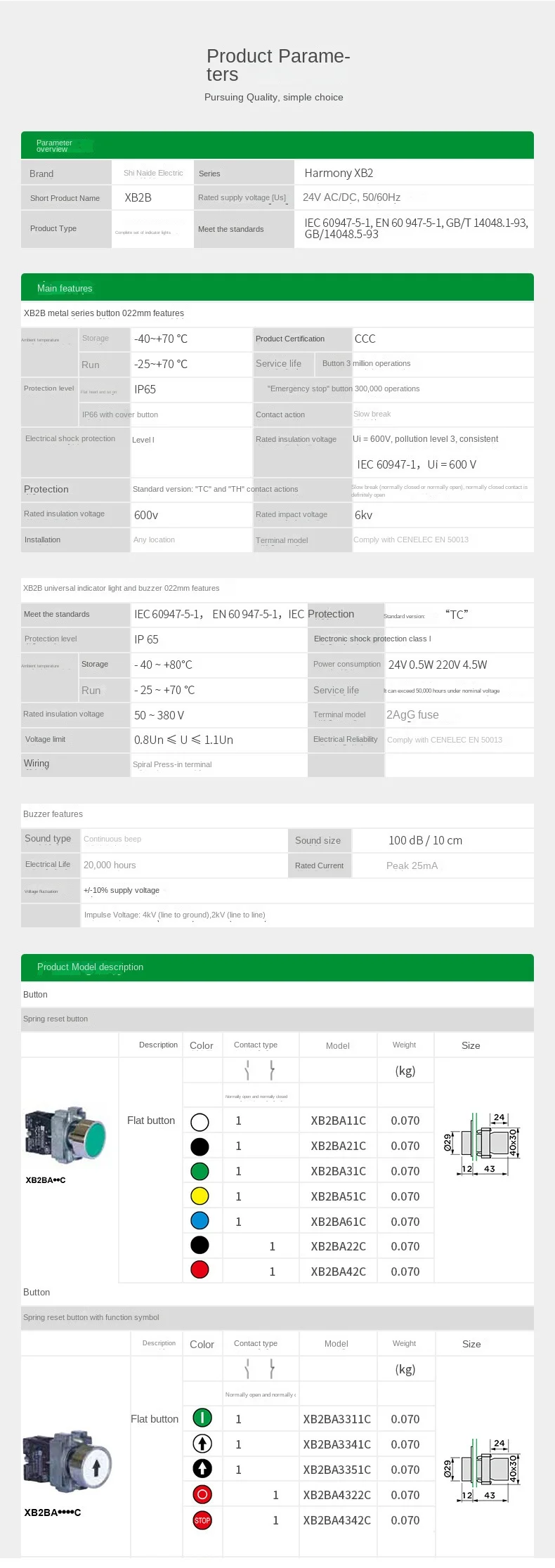
Task: Click the Buzzer features heading
Action: tap(53, 814)
